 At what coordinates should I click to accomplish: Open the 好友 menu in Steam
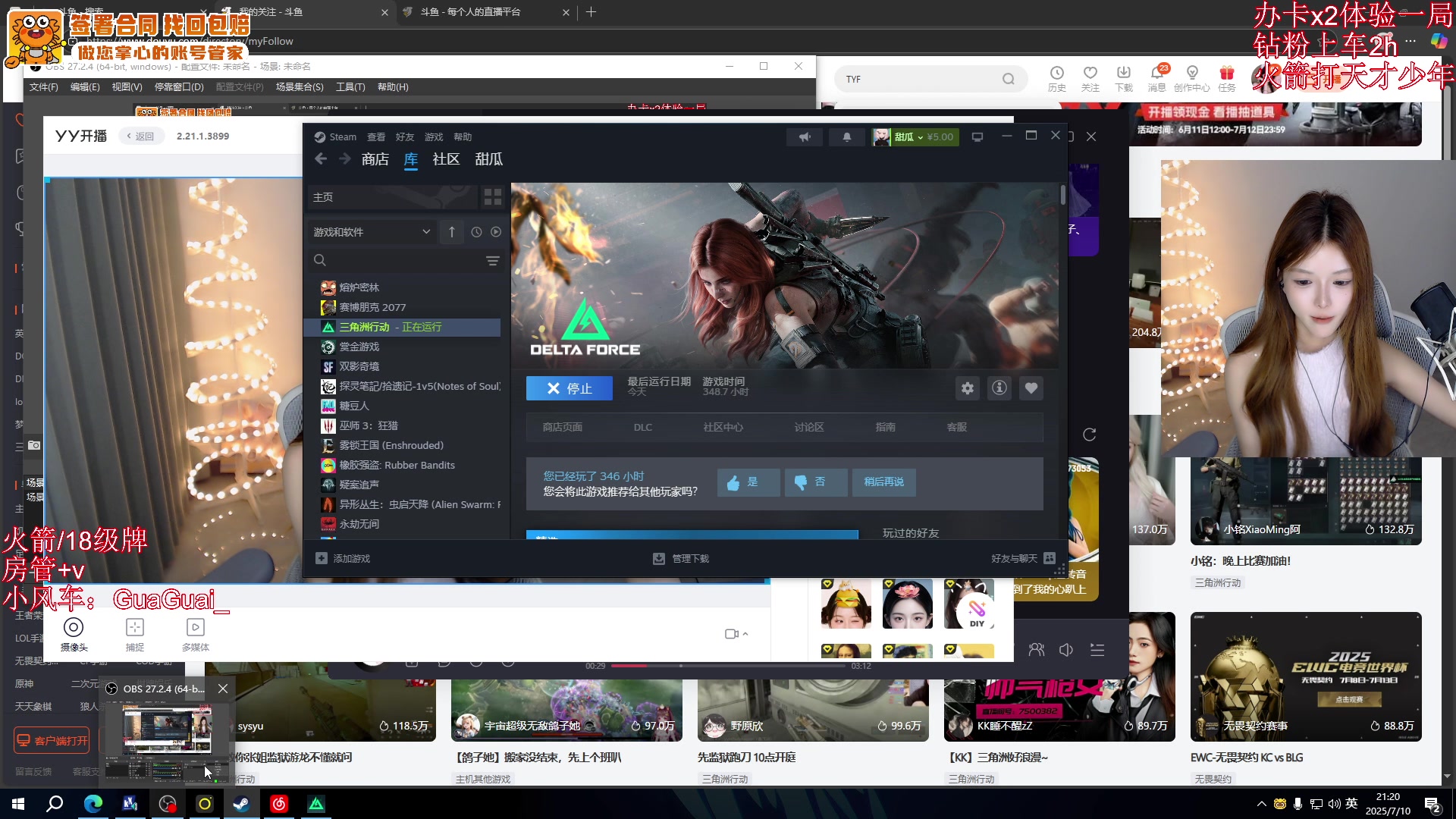pyautogui.click(x=405, y=137)
